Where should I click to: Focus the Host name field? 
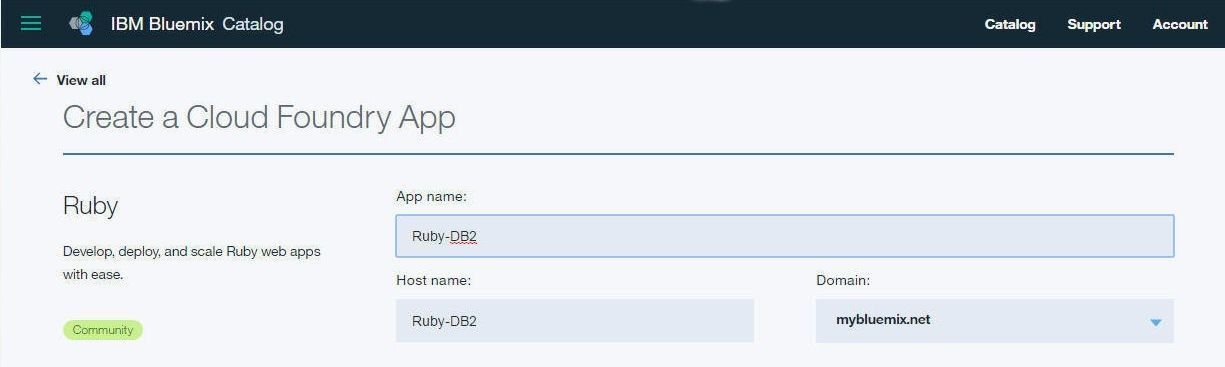[575, 321]
